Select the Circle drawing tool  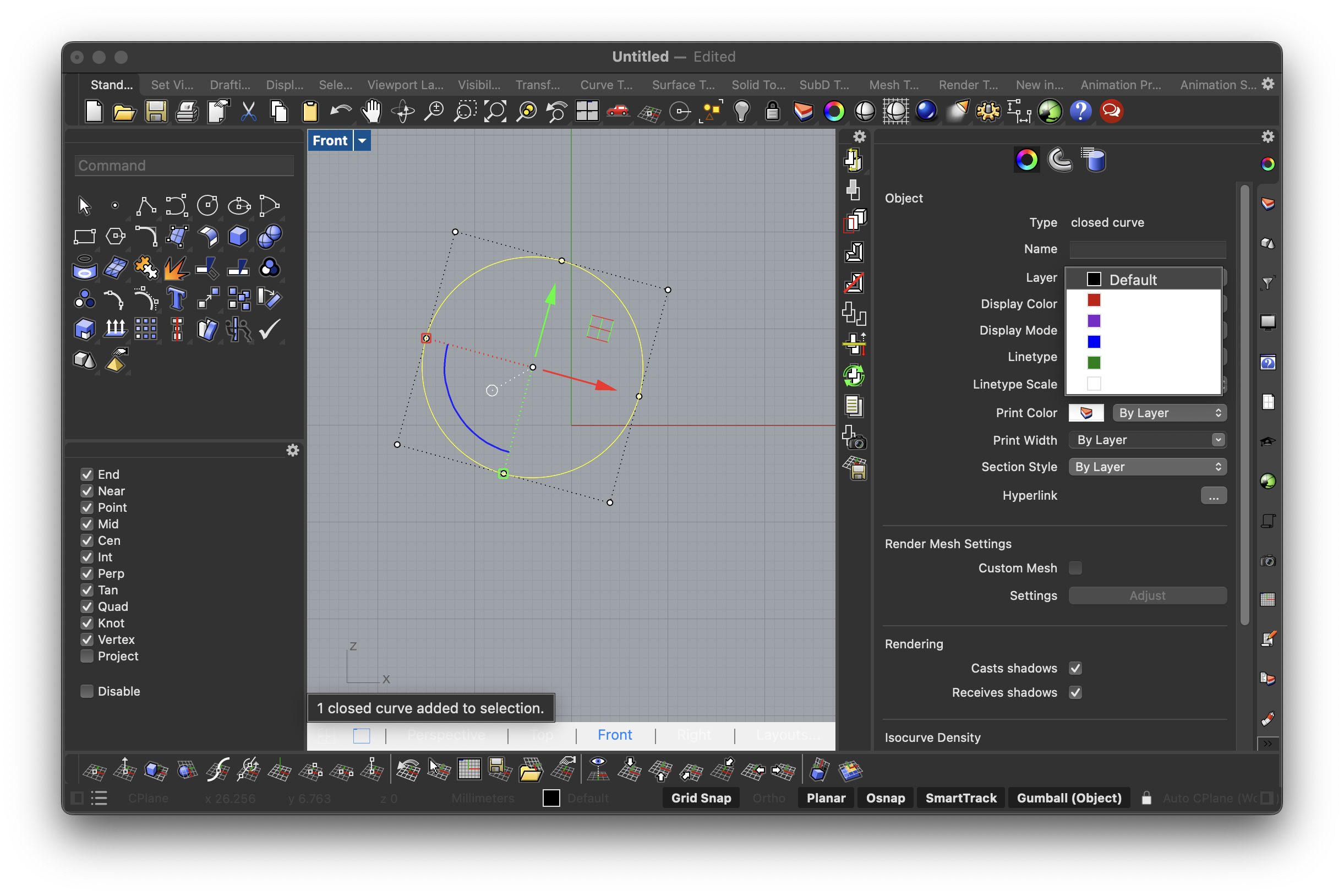[207, 205]
